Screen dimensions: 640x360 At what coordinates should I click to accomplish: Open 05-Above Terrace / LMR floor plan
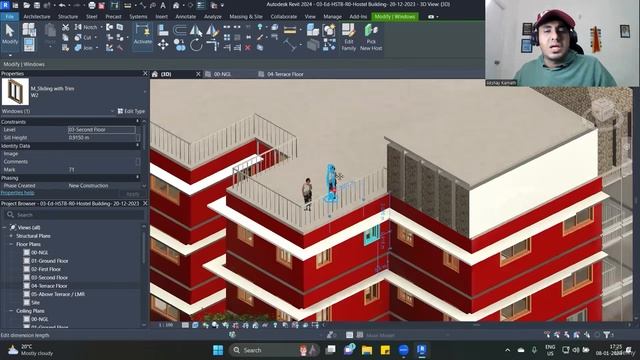click(58, 294)
